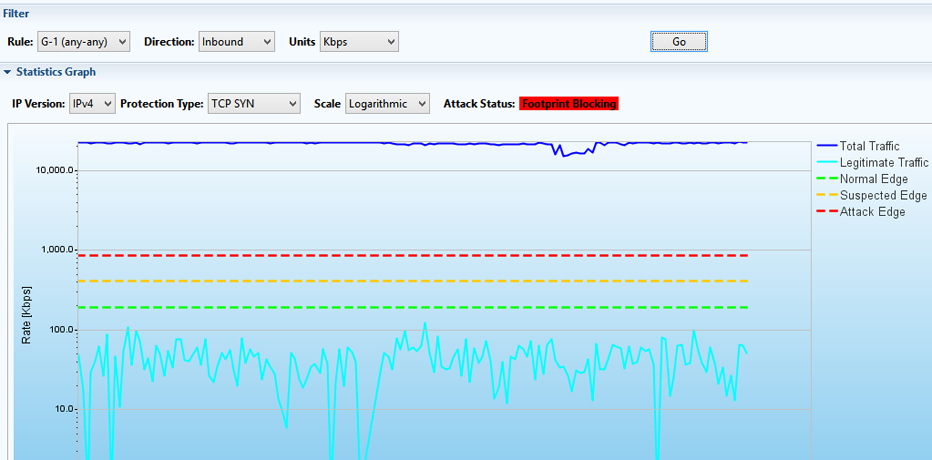Click the Rate [Kbps] axis title
The height and width of the screenshot is (460, 932).
click(x=26, y=316)
